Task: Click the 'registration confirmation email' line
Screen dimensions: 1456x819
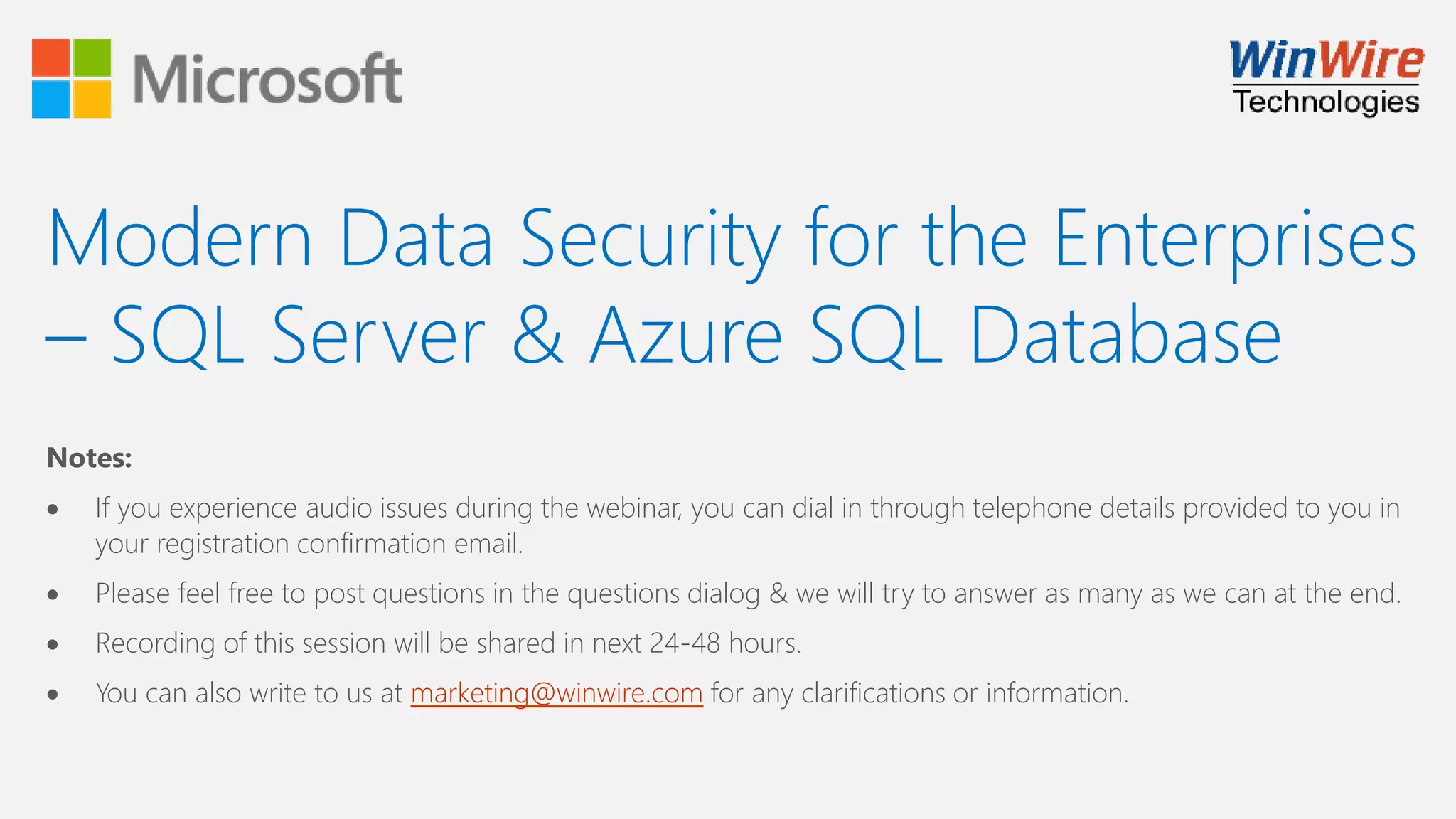Action: [309, 544]
